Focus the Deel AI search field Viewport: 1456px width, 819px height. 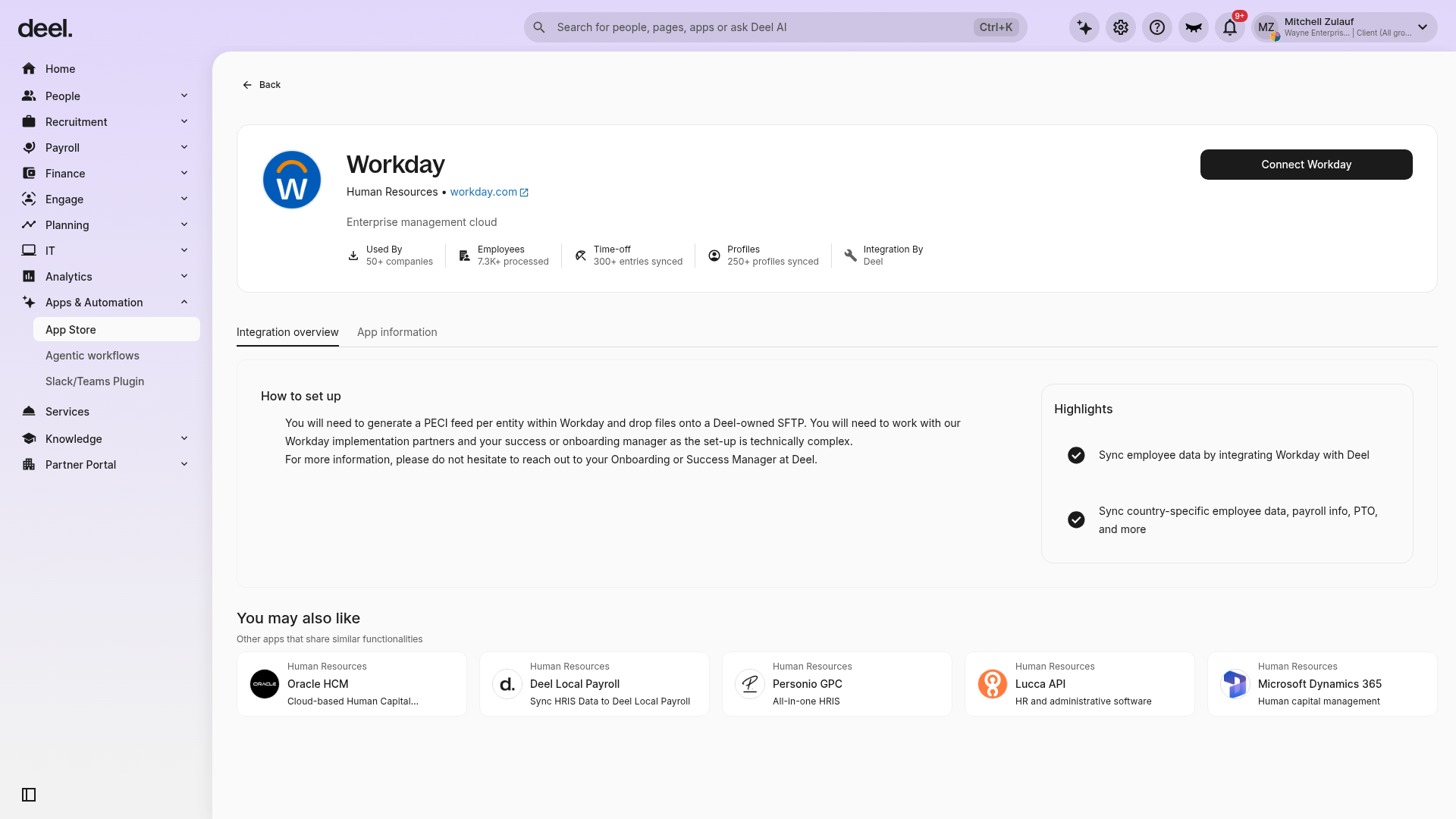[775, 27]
